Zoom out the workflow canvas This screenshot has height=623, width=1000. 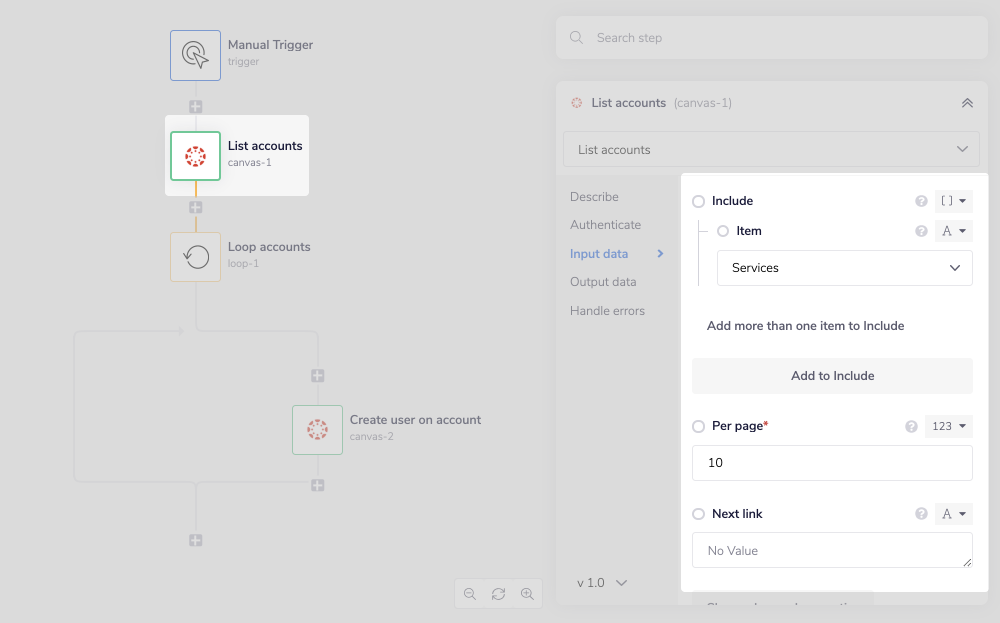[x=470, y=594]
